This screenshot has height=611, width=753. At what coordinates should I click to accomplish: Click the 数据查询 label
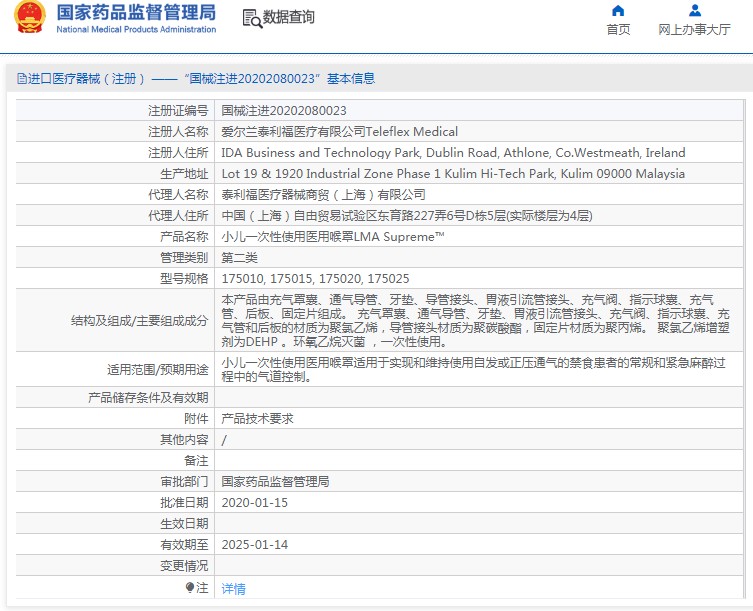tap(288, 17)
